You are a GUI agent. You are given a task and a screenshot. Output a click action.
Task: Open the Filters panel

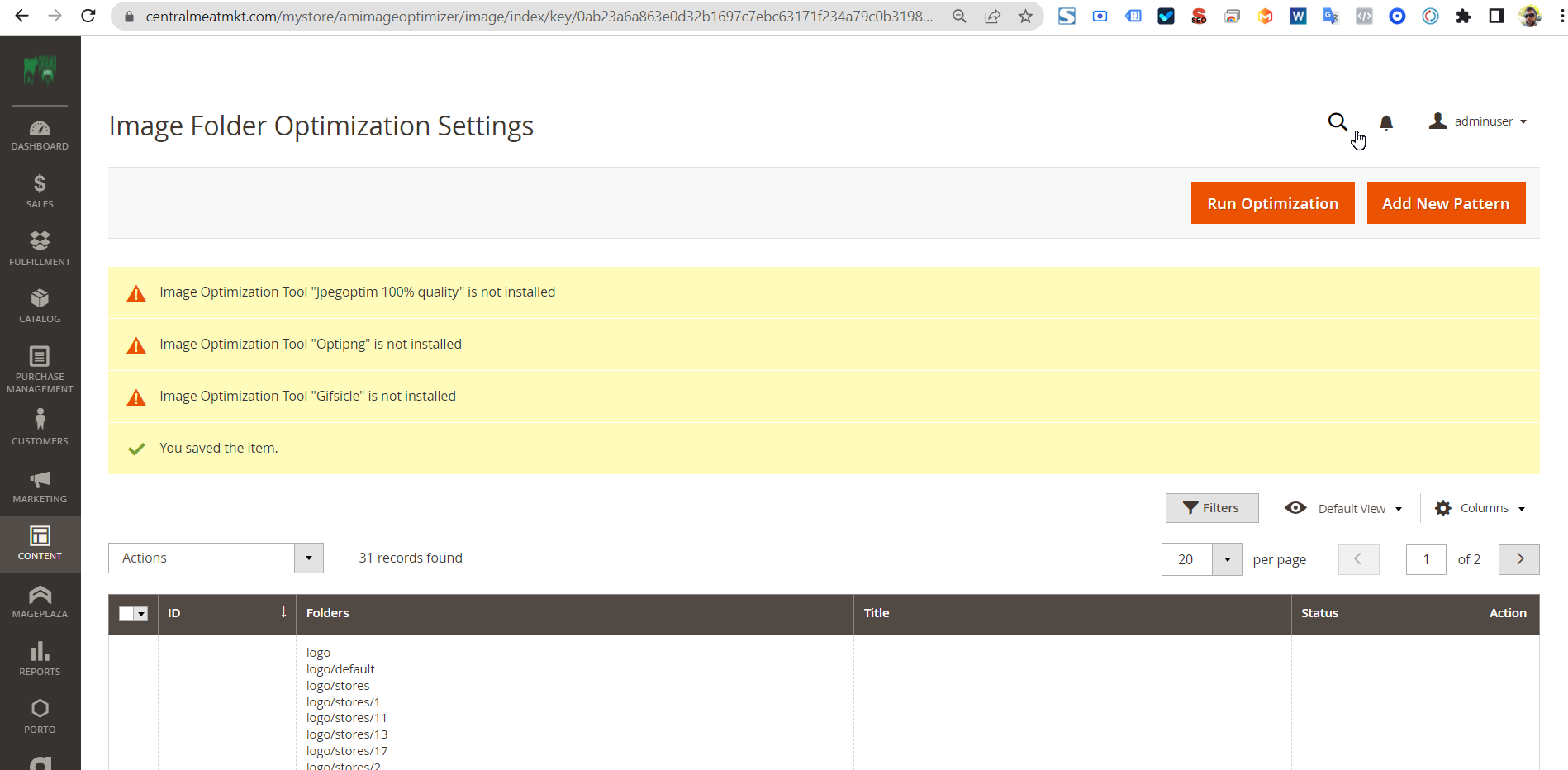coord(1212,508)
